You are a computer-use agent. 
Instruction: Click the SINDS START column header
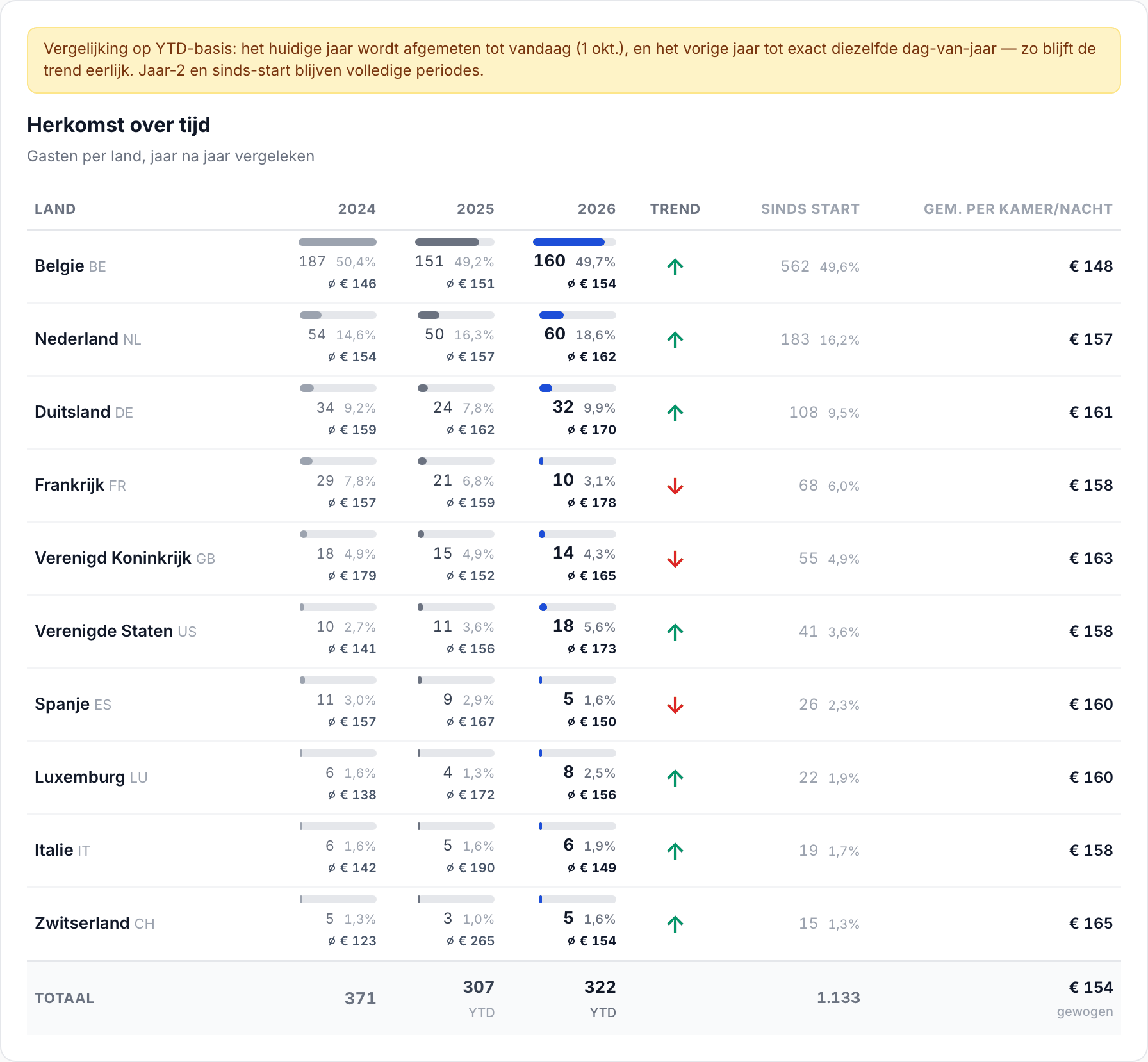click(x=810, y=209)
